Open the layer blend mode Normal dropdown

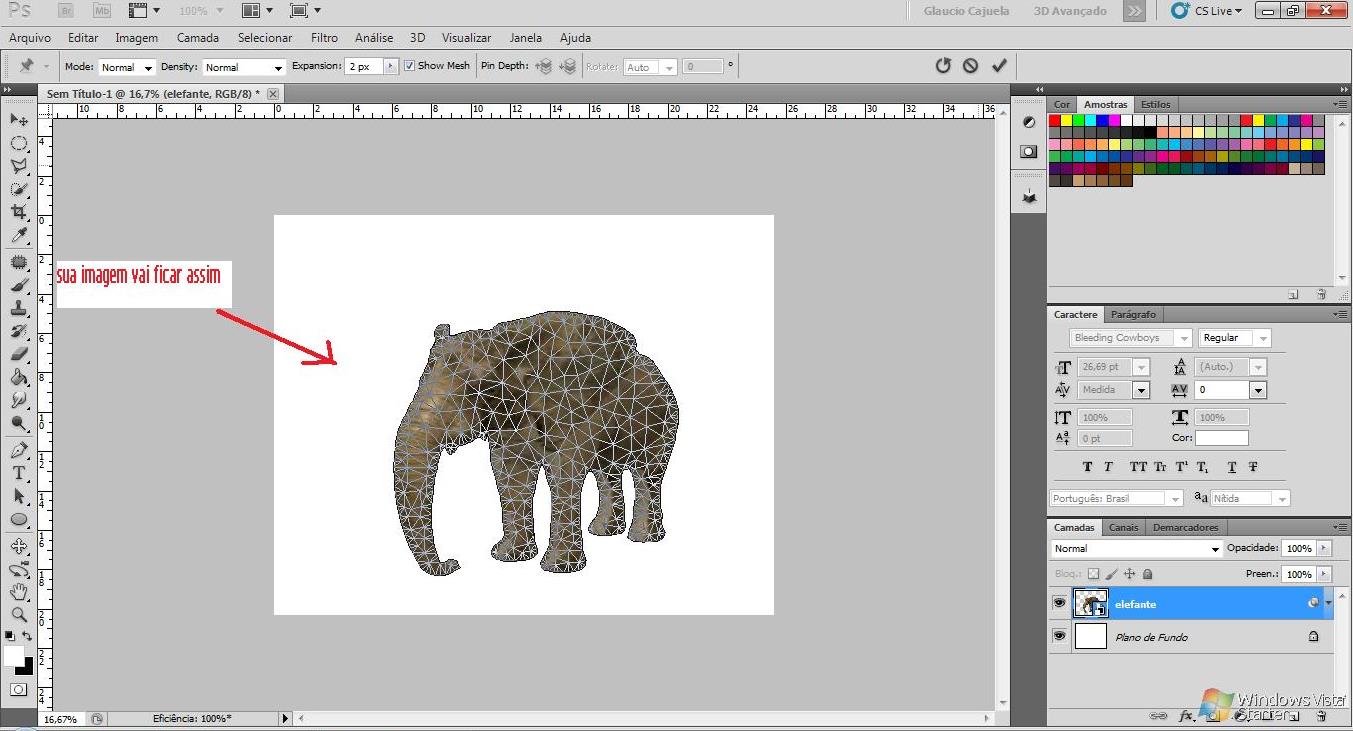[x=1136, y=548]
